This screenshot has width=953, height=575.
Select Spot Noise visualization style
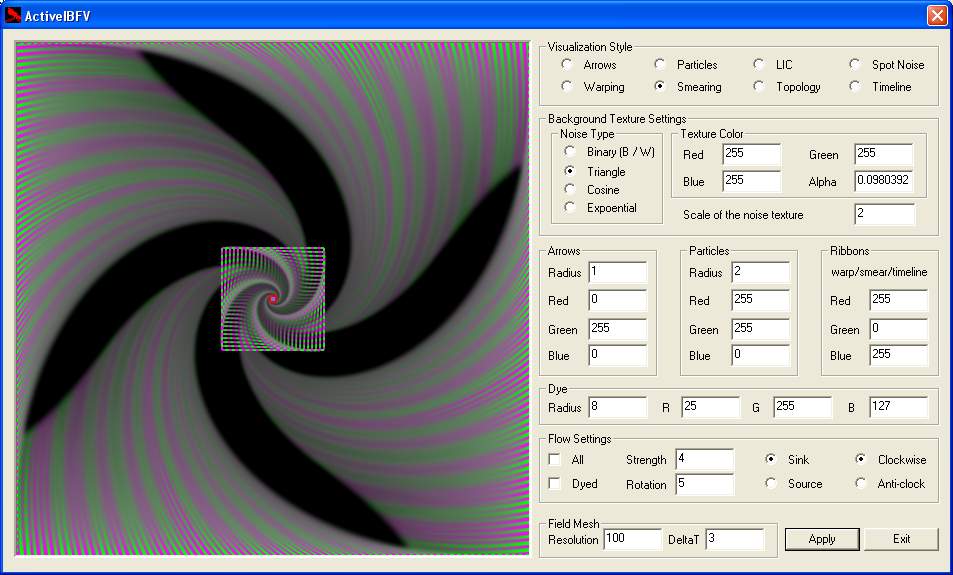click(x=855, y=65)
